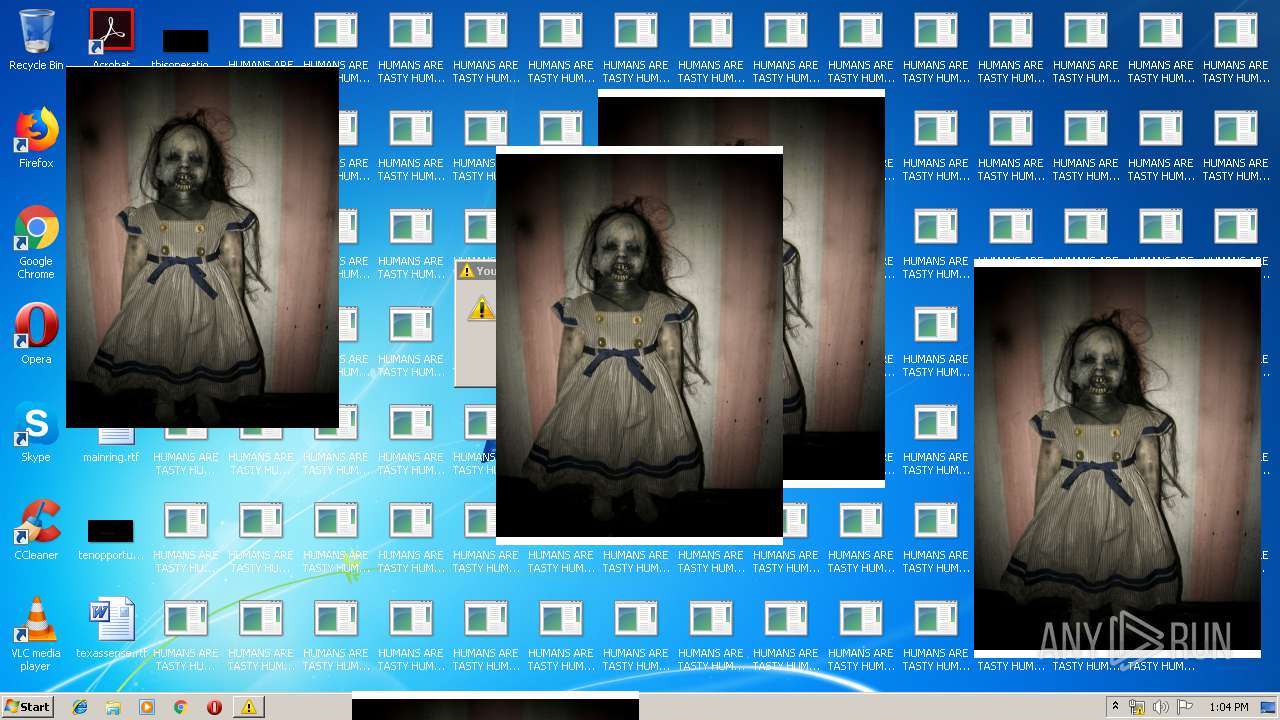
Task: Open the Action Center flag icon
Action: [1185, 707]
